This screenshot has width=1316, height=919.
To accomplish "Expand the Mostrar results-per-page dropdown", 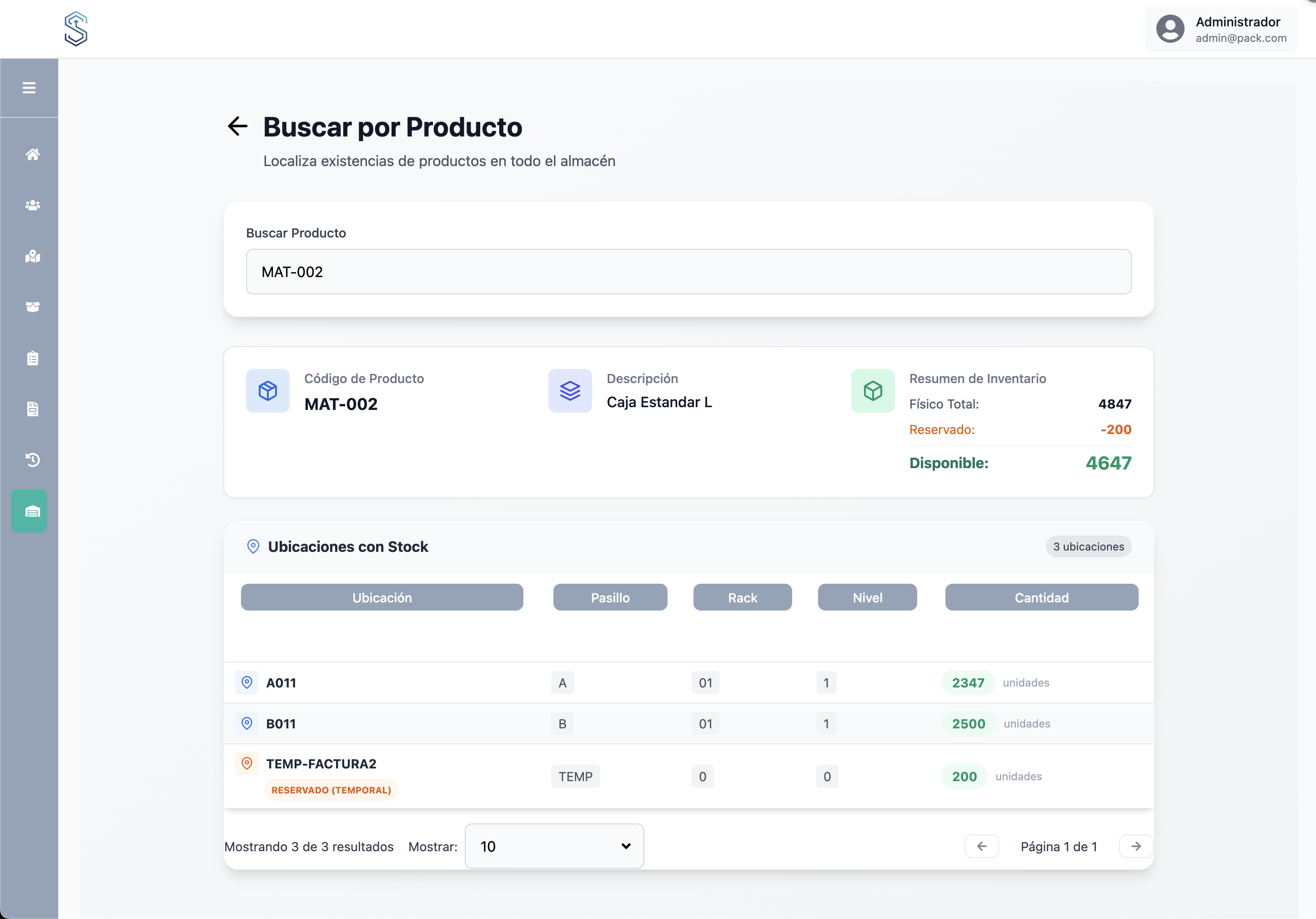I will [554, 846].
